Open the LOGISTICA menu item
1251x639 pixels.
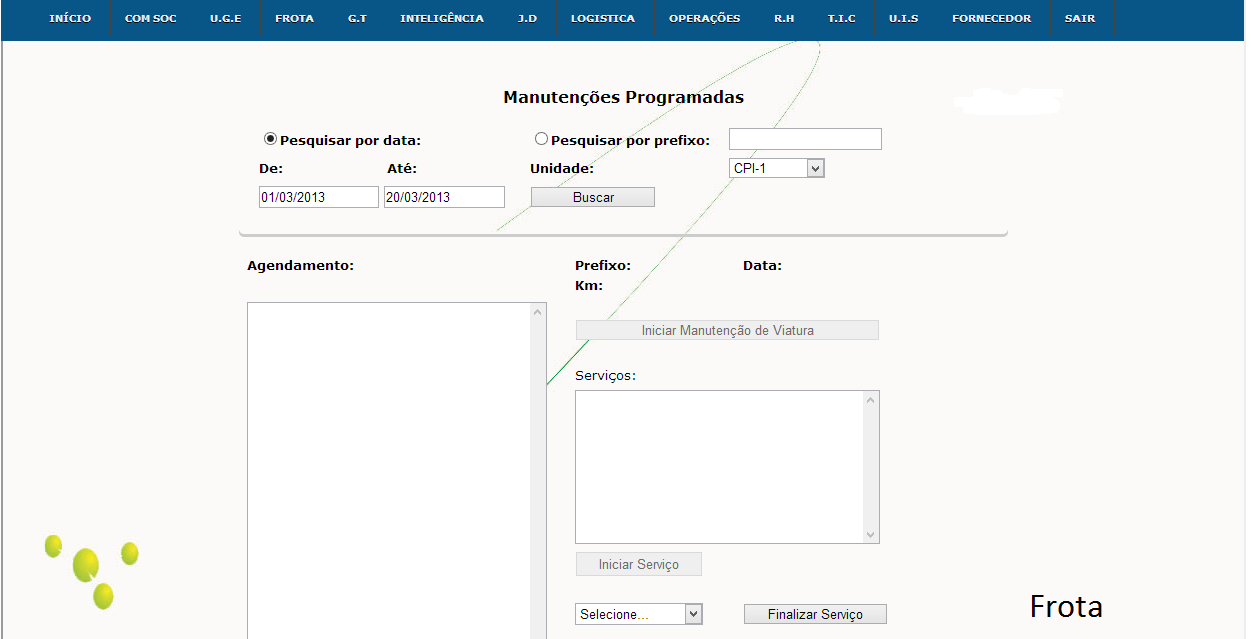[x=602, y=19]
